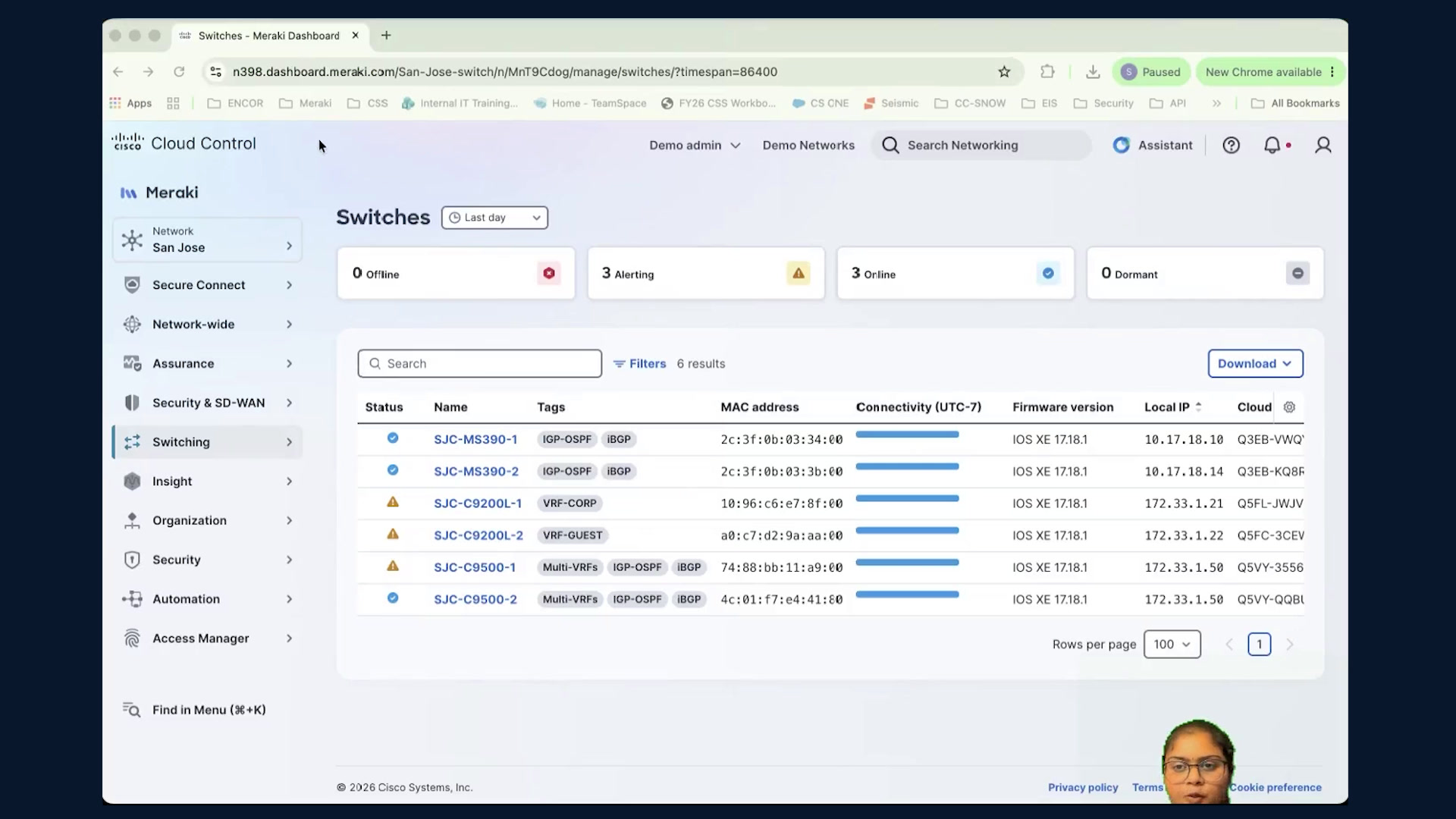
Task: Click alert icon for SJC-C9200L-1 row
Action: coord(393,502)
